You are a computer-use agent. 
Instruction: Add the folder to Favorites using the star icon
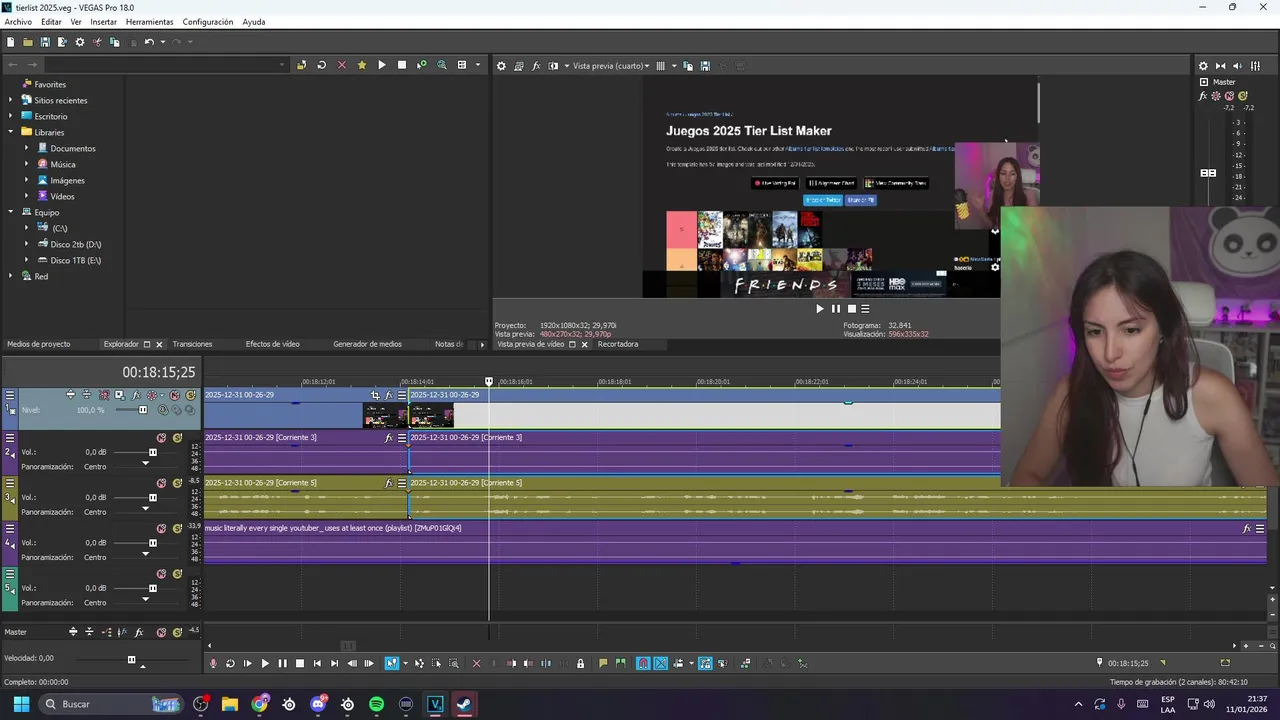coord(361,65)
